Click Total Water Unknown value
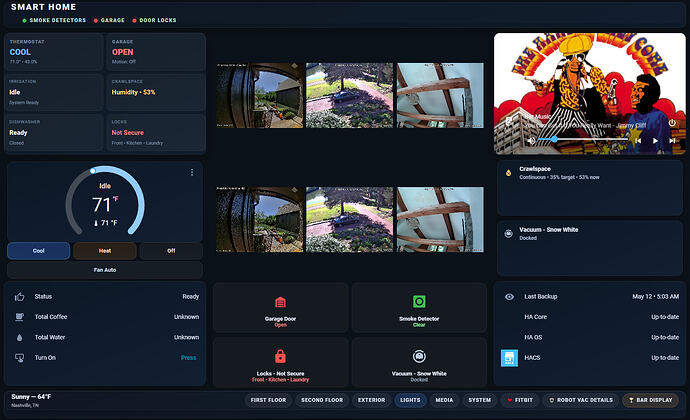 [187, 338]
